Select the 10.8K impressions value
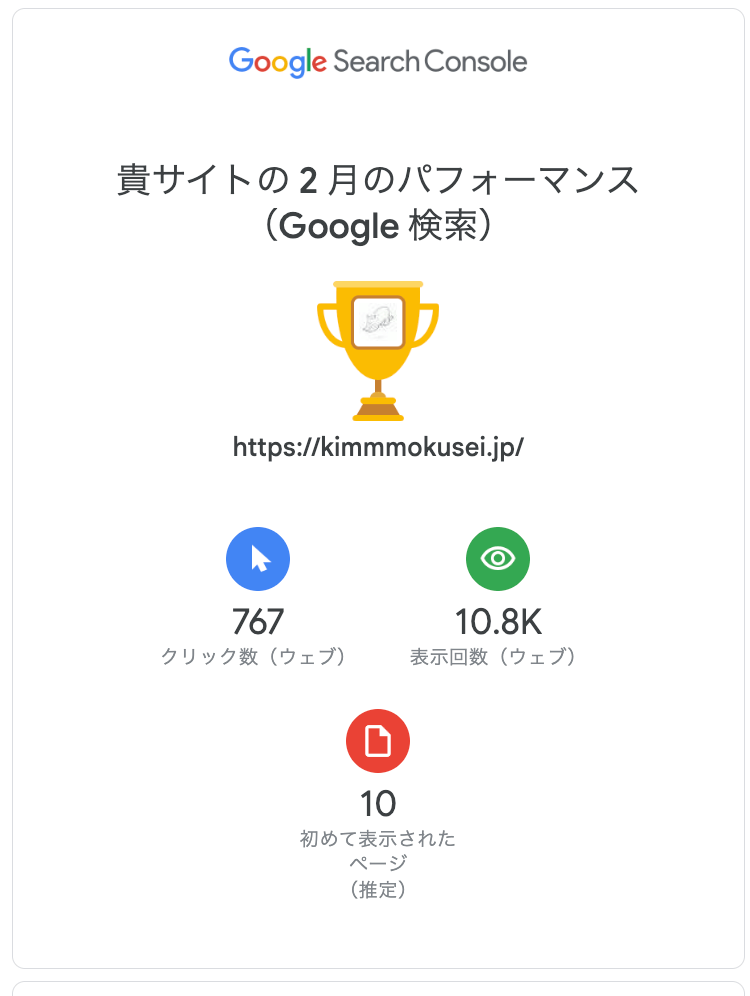Viewport: 750px width, 996px height. click(498, 622)
